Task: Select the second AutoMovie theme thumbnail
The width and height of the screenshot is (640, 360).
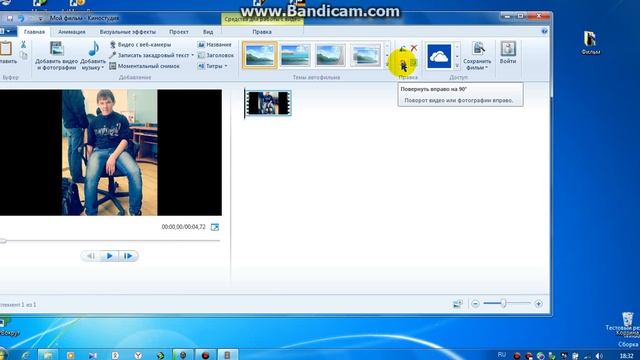Action: [295, 55]
